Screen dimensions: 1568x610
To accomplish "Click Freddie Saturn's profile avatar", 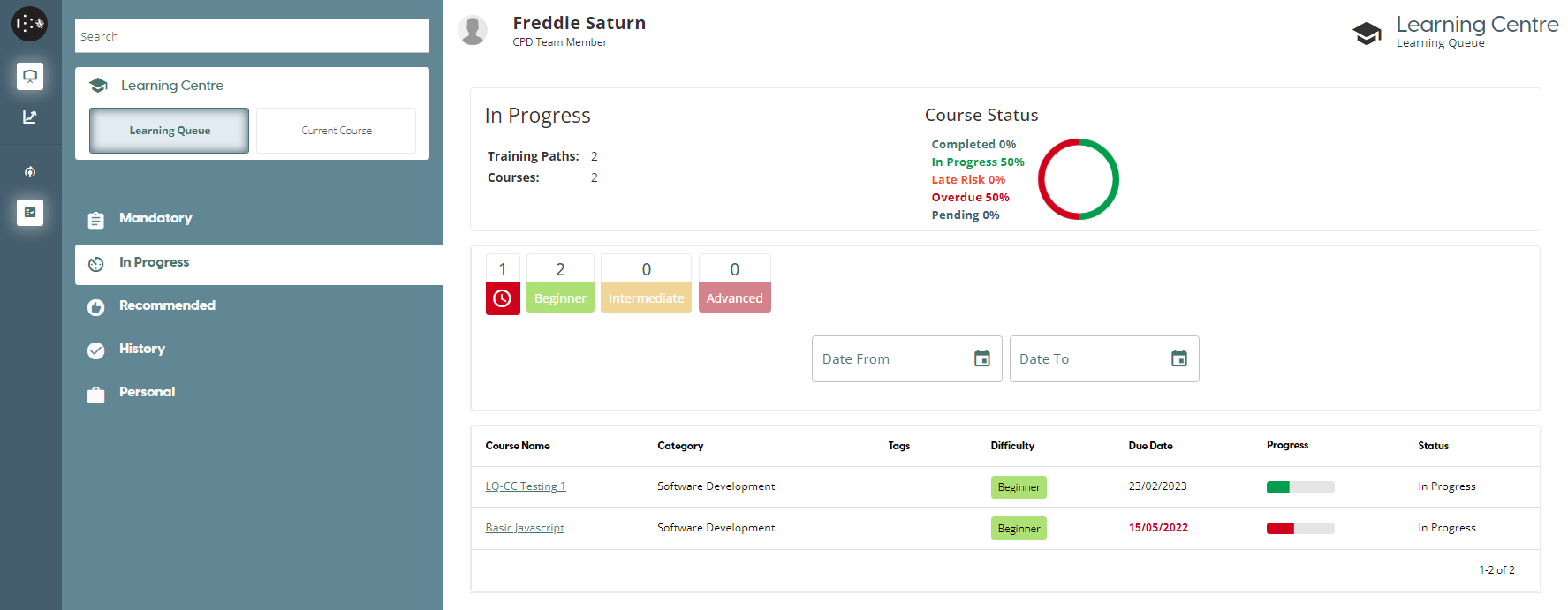I will click(x=473, y=30).
